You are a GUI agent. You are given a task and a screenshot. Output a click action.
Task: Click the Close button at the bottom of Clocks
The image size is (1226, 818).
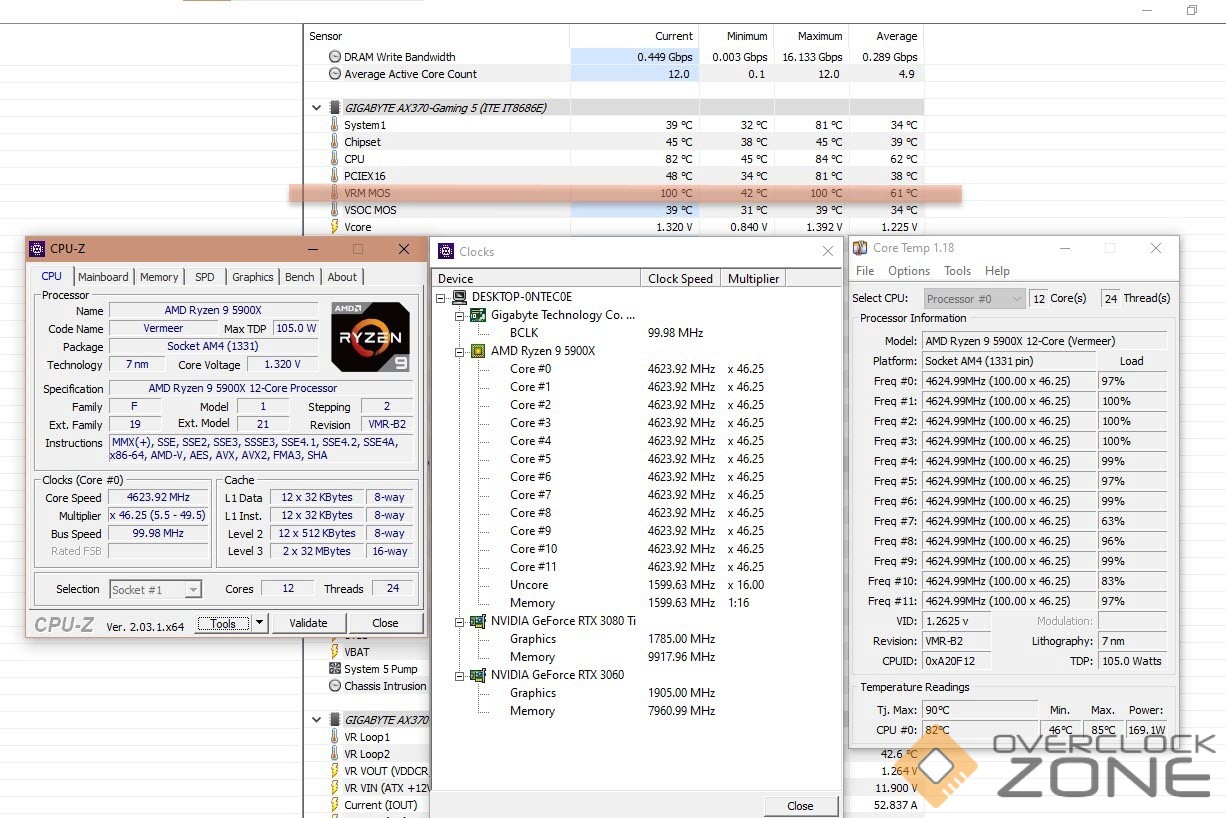(800, 806)
